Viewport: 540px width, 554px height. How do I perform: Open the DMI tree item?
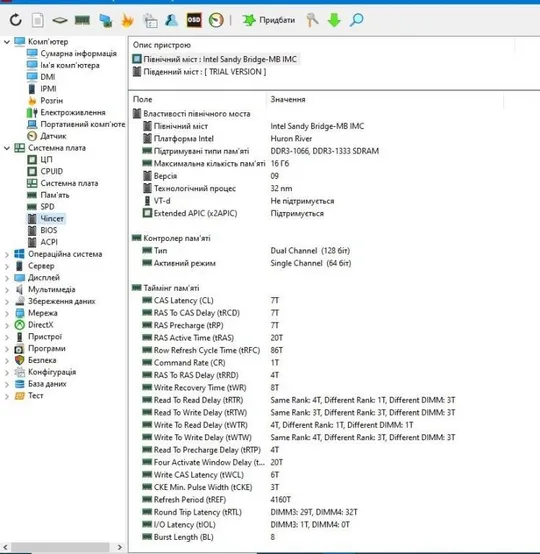pos(47,77)
